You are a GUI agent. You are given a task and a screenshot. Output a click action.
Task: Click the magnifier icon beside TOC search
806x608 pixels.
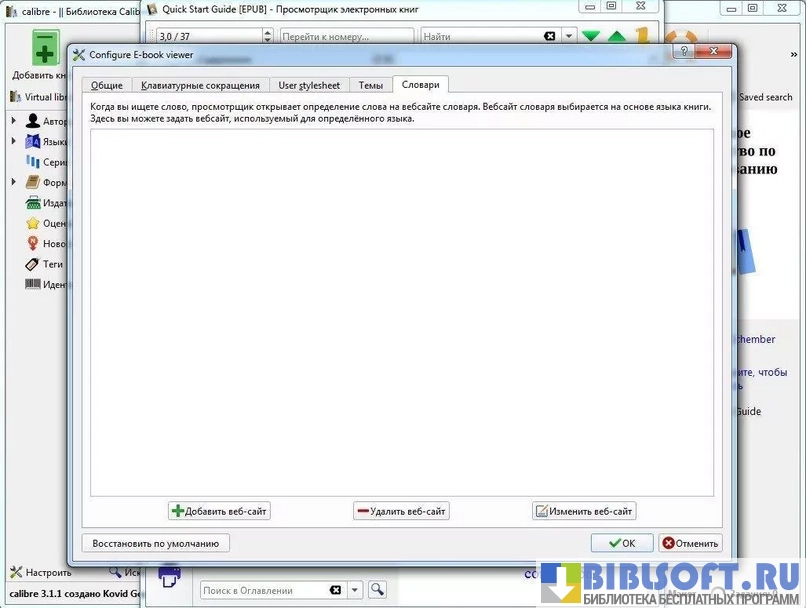pos(377,590)
